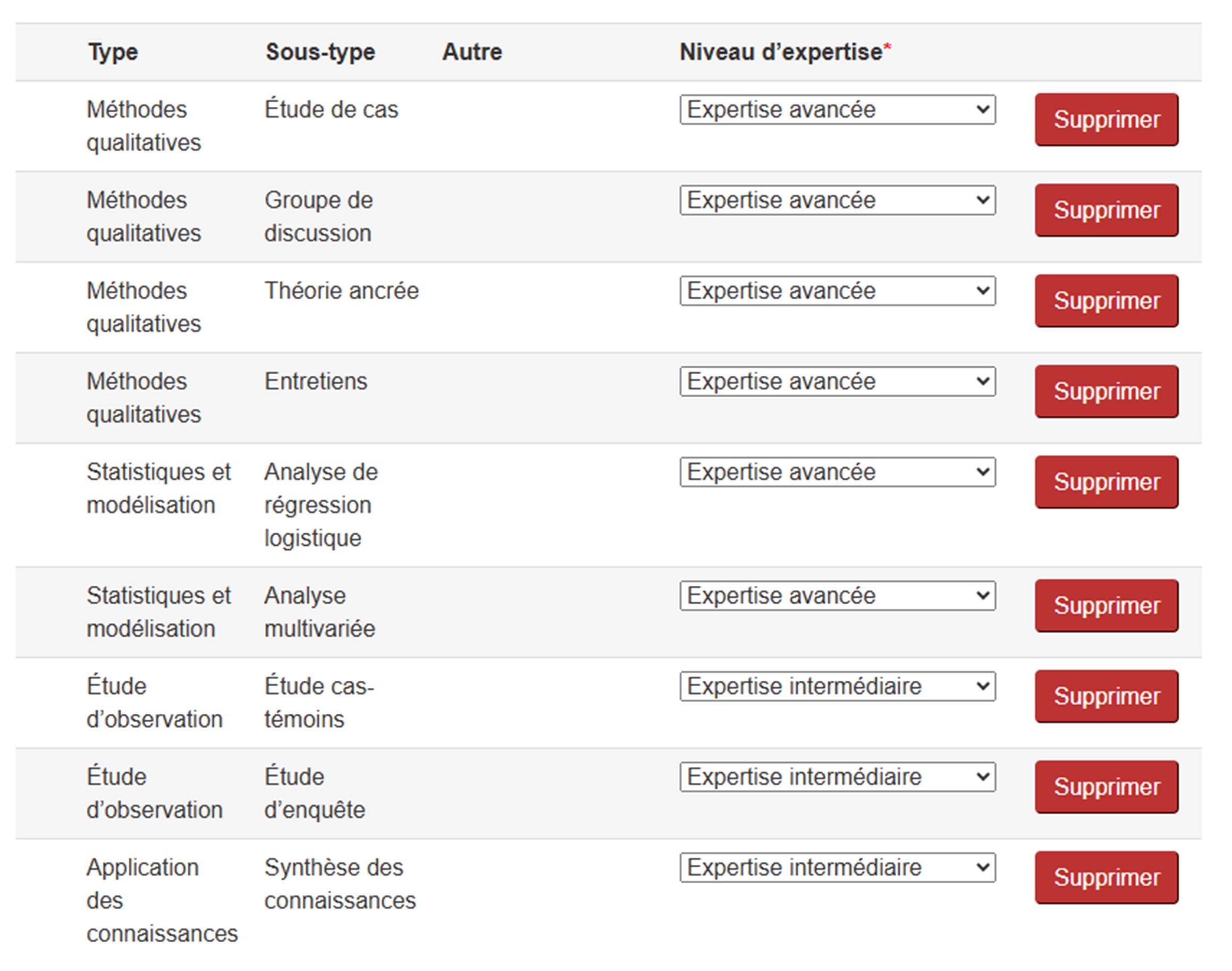Click Supprimer for Étude cas-témoins

click(x=1106, y=696)
